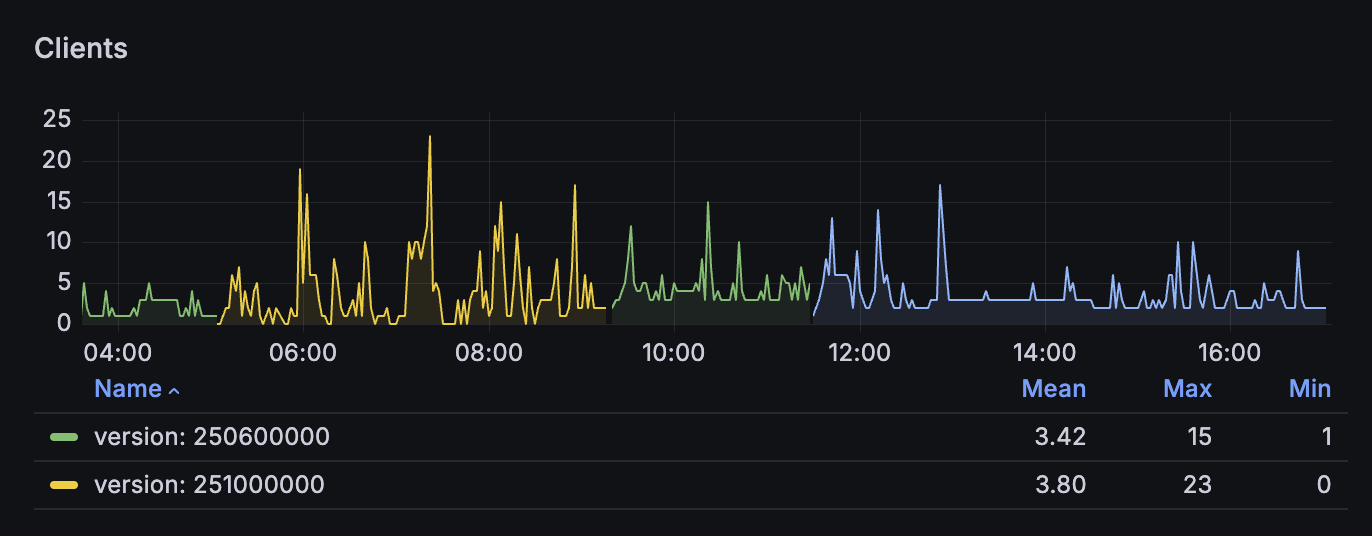The height and width of the screenshot is (536, 1372).
Task: Click the green peak reaching 15 after 10:00
Action: coord(708,203)
